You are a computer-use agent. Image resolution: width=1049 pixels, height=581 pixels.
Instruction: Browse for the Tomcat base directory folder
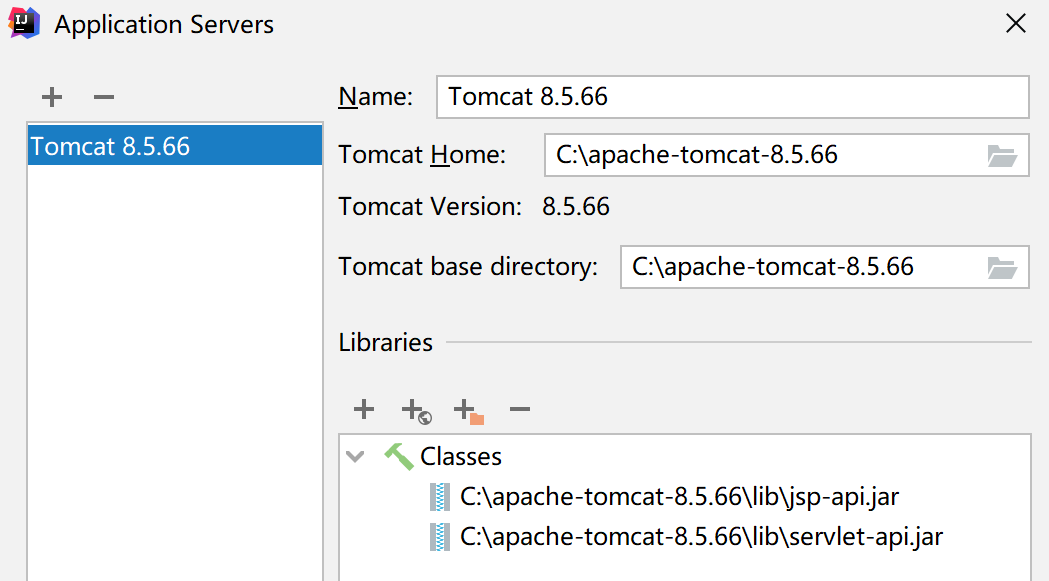[1001, 267]
